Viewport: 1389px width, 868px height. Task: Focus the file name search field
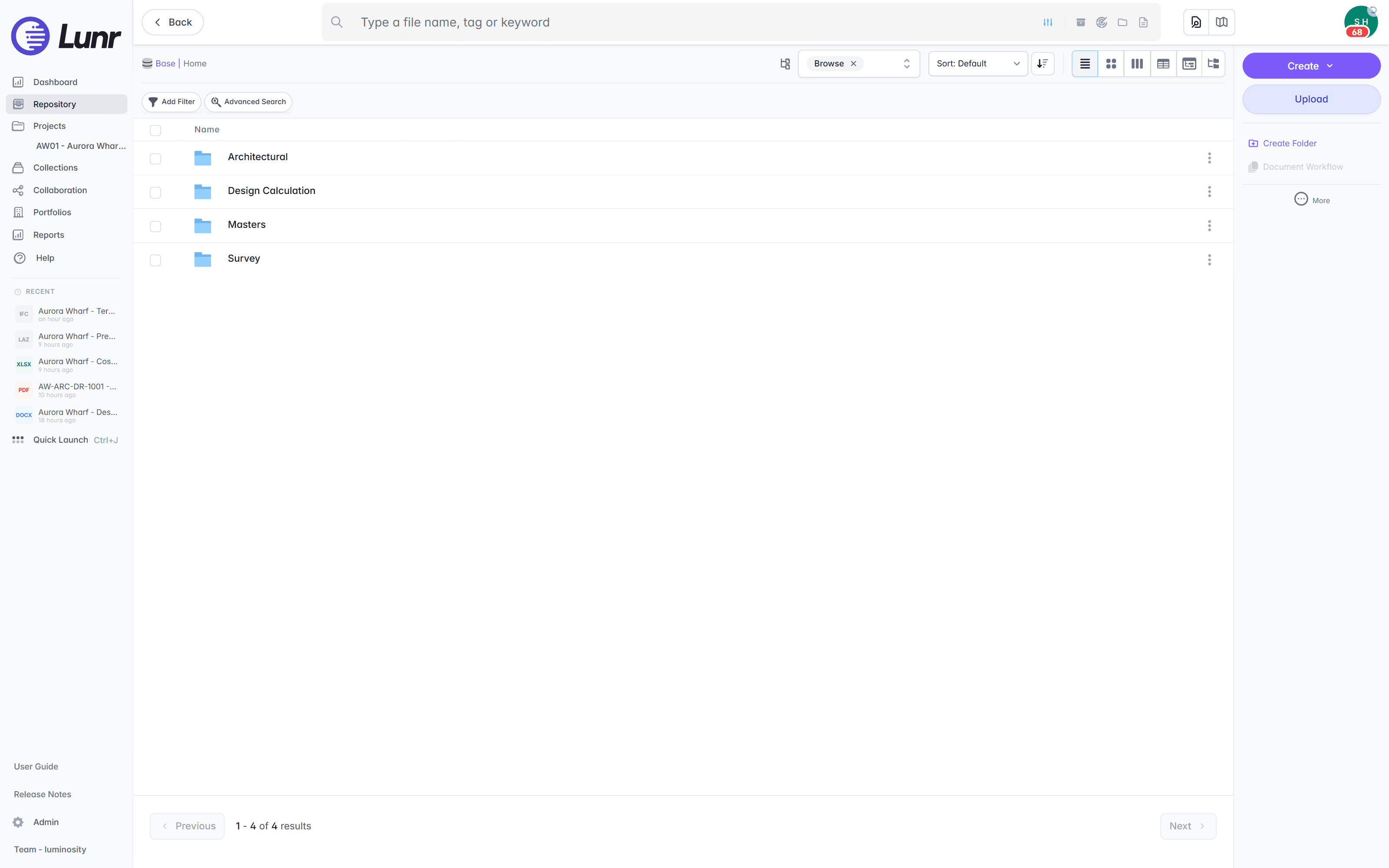[694, 23]
